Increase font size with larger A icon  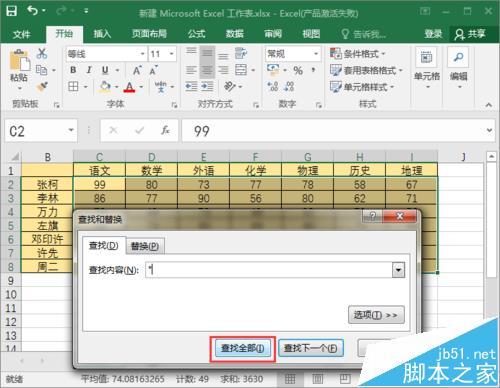point(137,70)
